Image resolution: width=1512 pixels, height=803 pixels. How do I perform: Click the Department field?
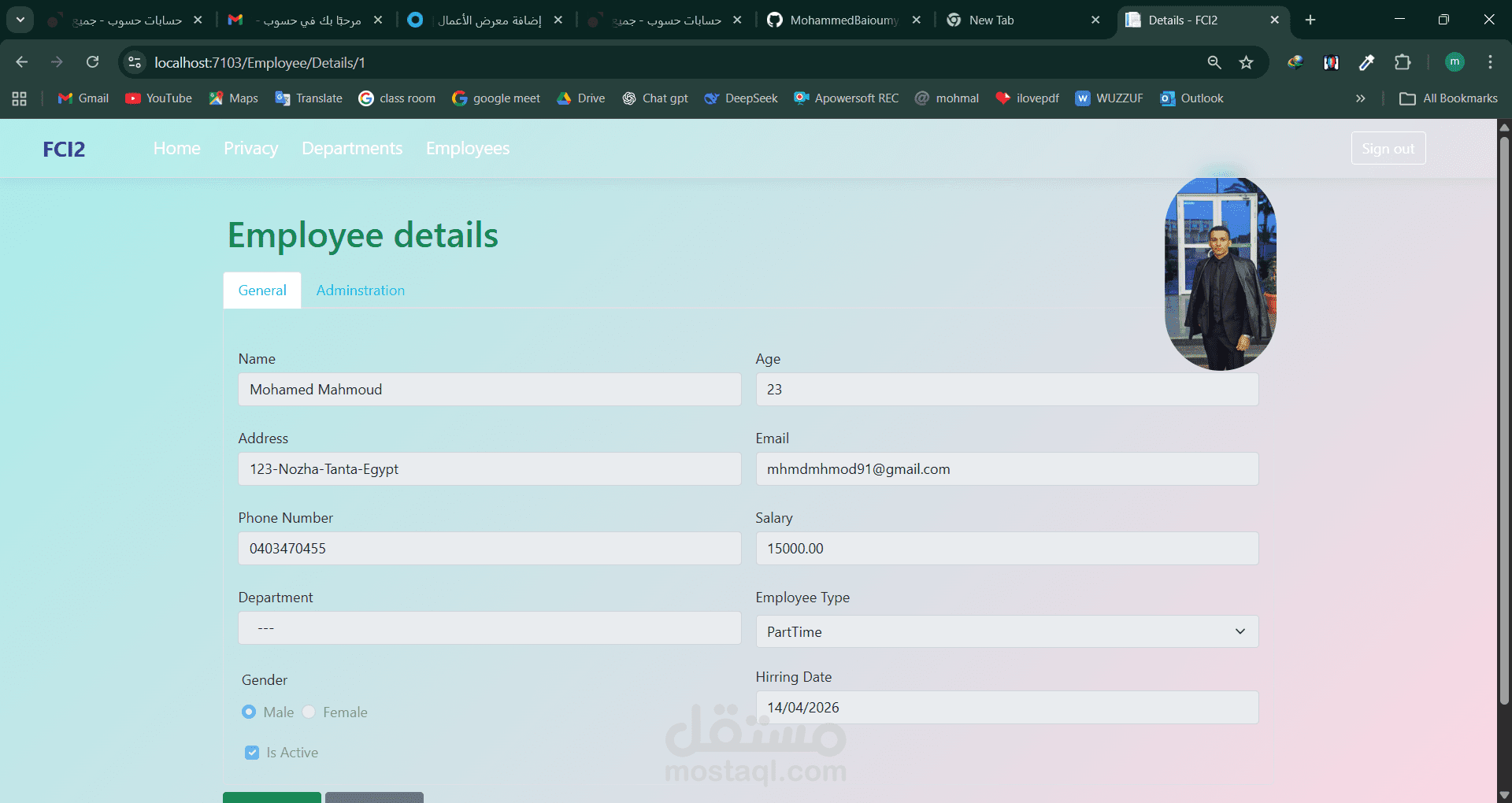490,628
